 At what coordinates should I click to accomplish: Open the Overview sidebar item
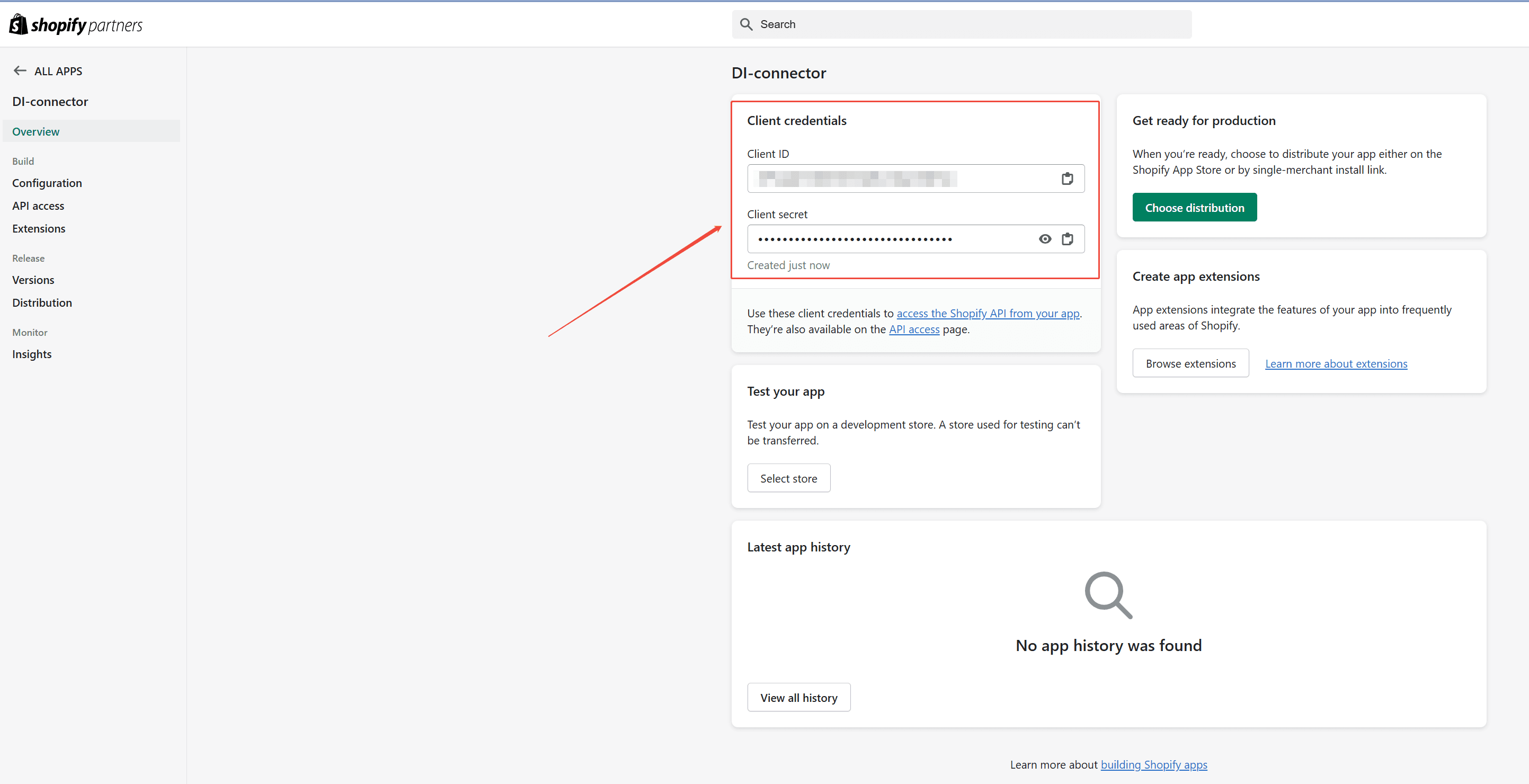click(92, 132)
